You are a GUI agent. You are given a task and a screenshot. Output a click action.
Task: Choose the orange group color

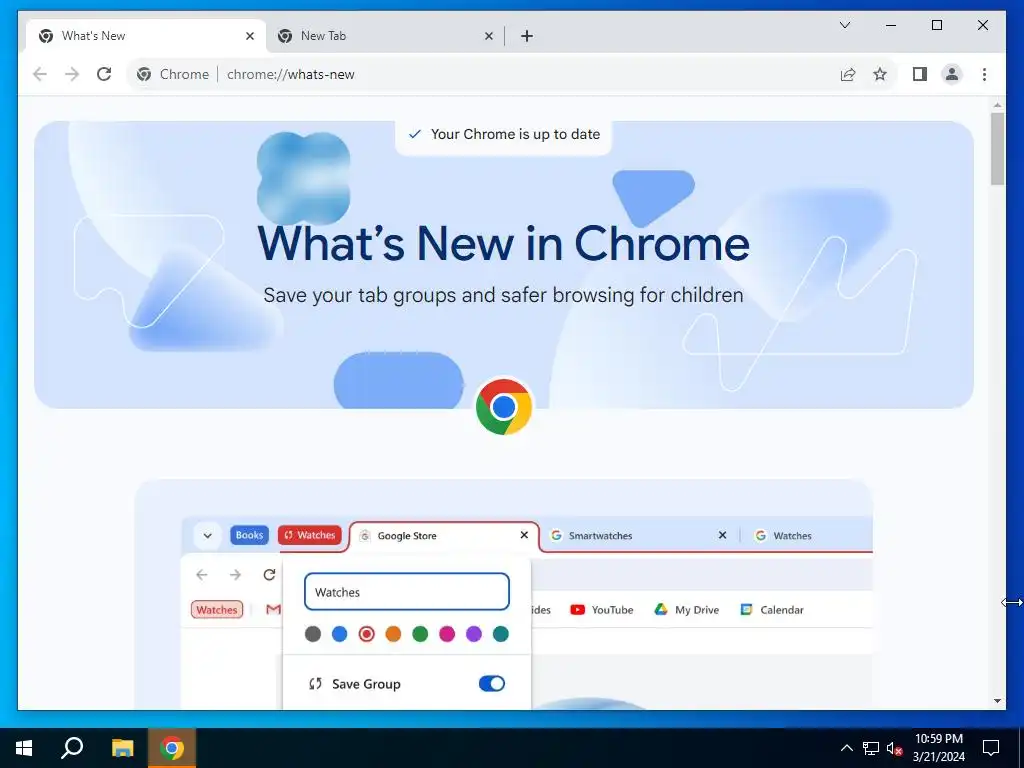point(393,633)
